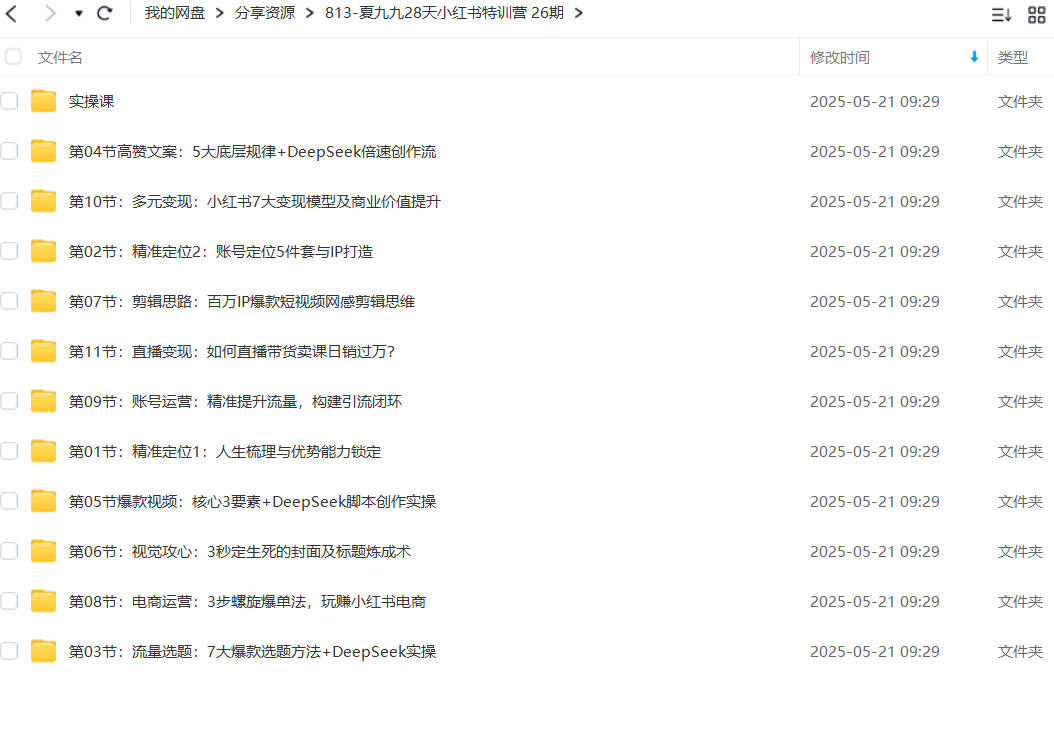Click the folder icon of 第09节 账号运营
Viewport: 1054px width, 756px height.
click(44, 401)
